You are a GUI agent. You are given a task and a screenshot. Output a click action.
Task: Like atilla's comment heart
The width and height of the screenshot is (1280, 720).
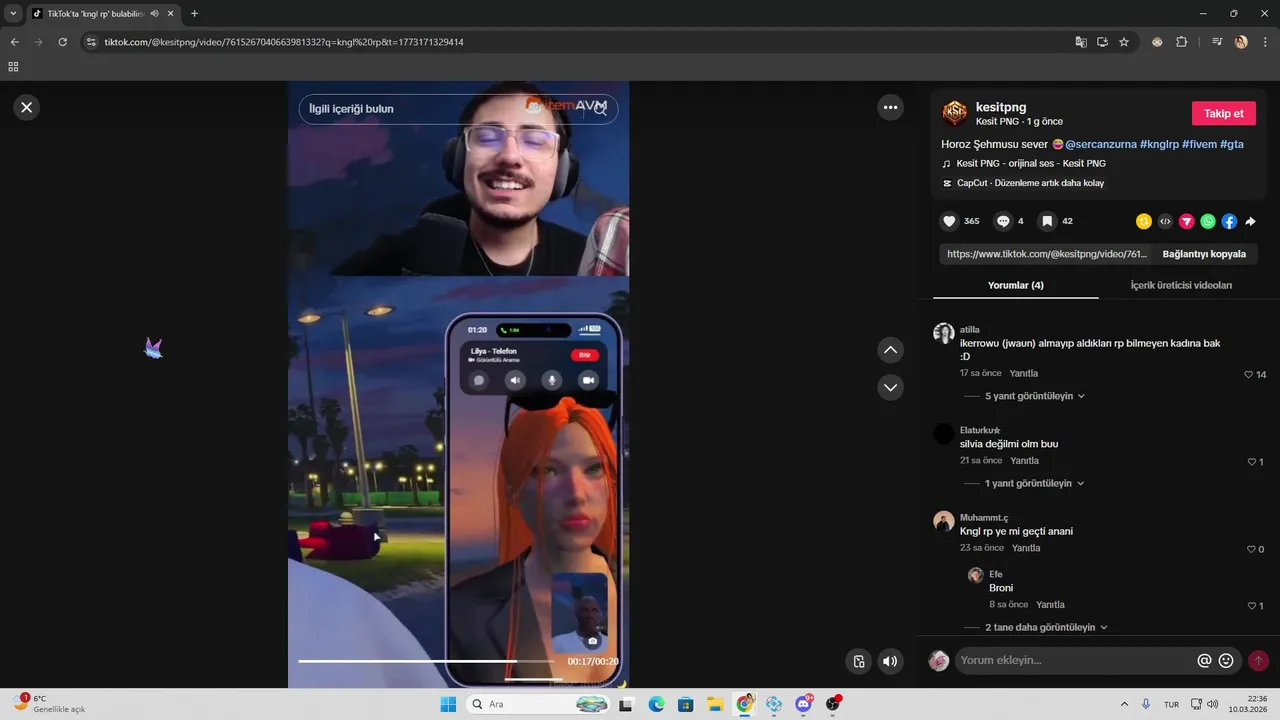pos(1249,375)
